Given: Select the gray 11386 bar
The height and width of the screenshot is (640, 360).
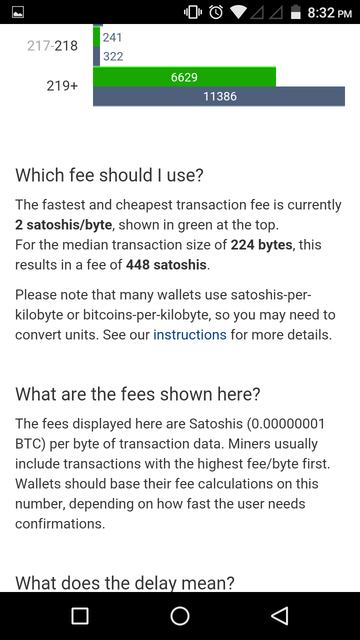Looking at the screenshot, I should (219, 96).
